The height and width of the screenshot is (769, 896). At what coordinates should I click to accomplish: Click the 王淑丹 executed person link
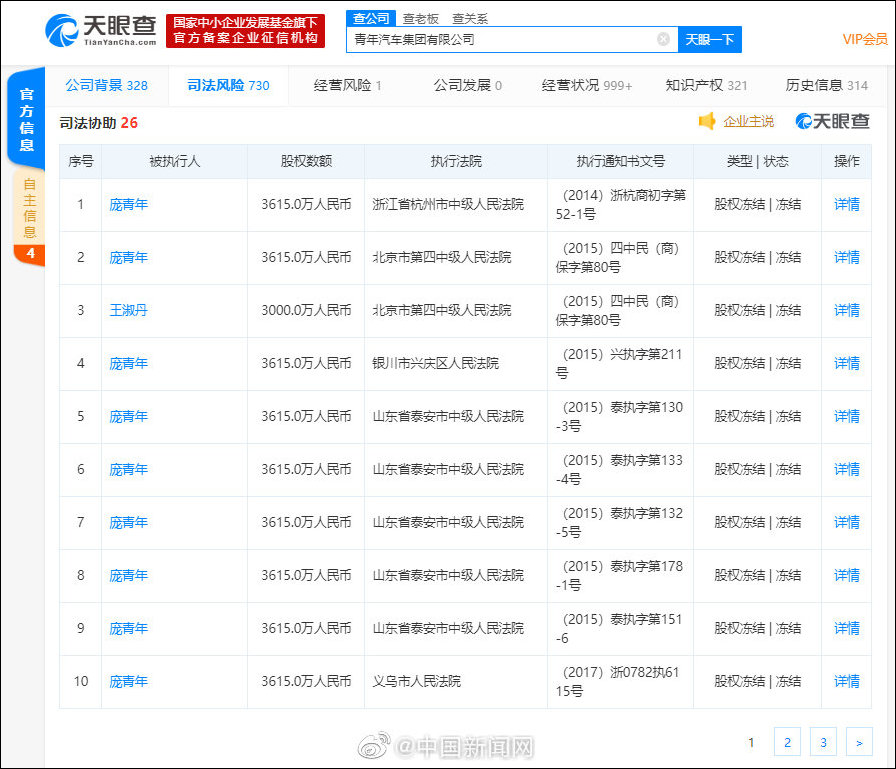click(x=128, y=310)
